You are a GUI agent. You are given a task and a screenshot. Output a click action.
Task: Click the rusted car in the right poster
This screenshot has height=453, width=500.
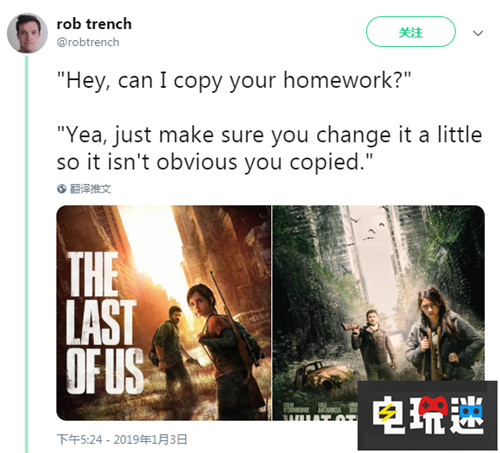point(320,375)
